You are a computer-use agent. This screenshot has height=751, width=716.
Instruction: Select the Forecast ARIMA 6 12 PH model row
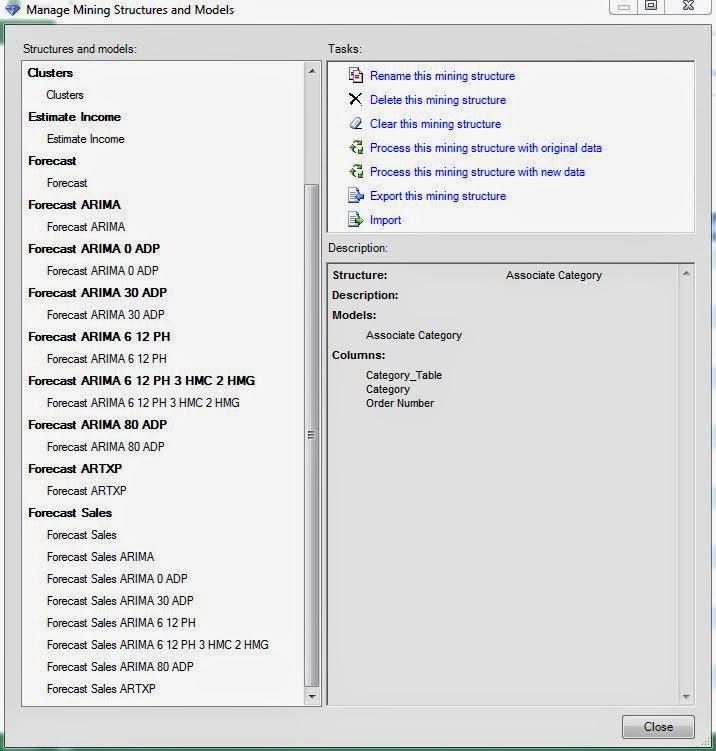(x=107, y=359)
